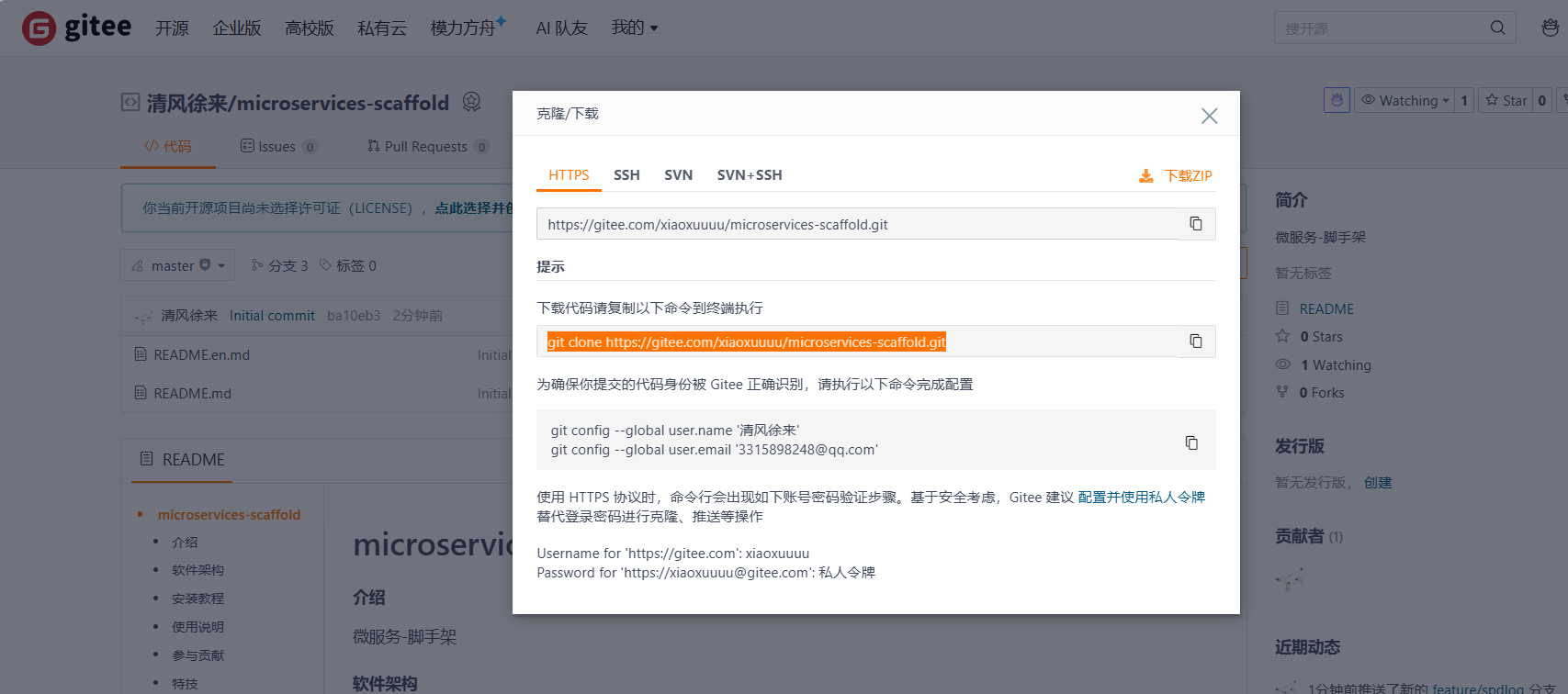Download the repository as ZIP

point(1176,175)
